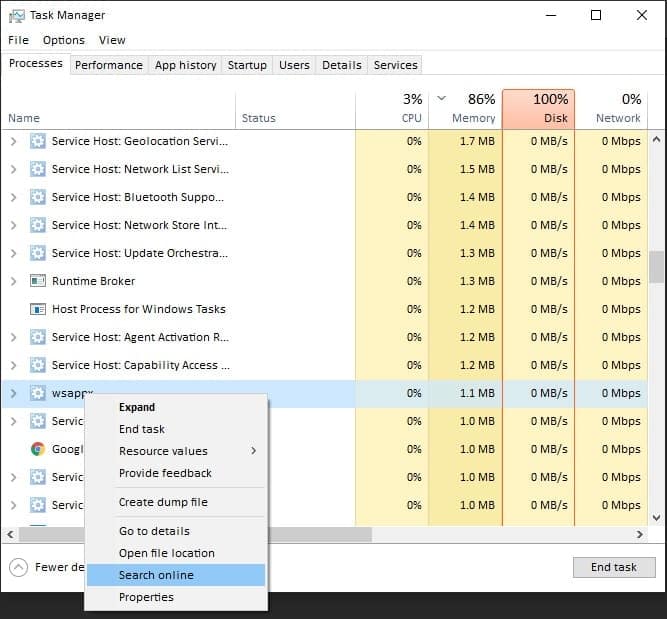Viewport: 667px width, 619px height.
Task: Click the horizontal scrollbar left arrow
Action: 10,534
